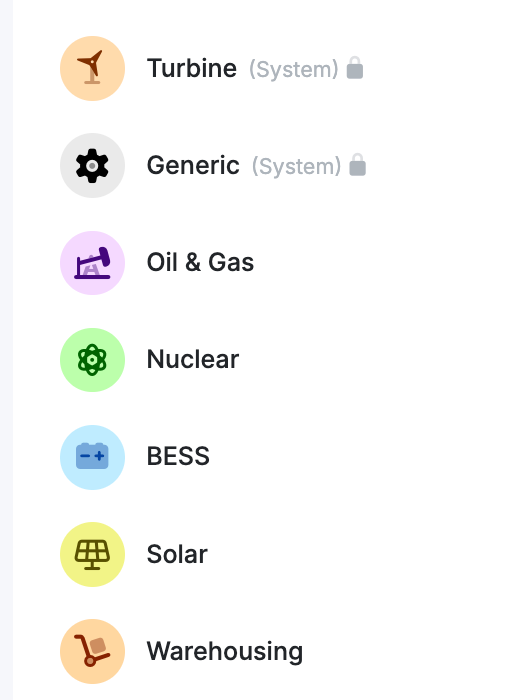Select the Solar label
Viewport: 528px width, 700px height.
click(177, 554)
